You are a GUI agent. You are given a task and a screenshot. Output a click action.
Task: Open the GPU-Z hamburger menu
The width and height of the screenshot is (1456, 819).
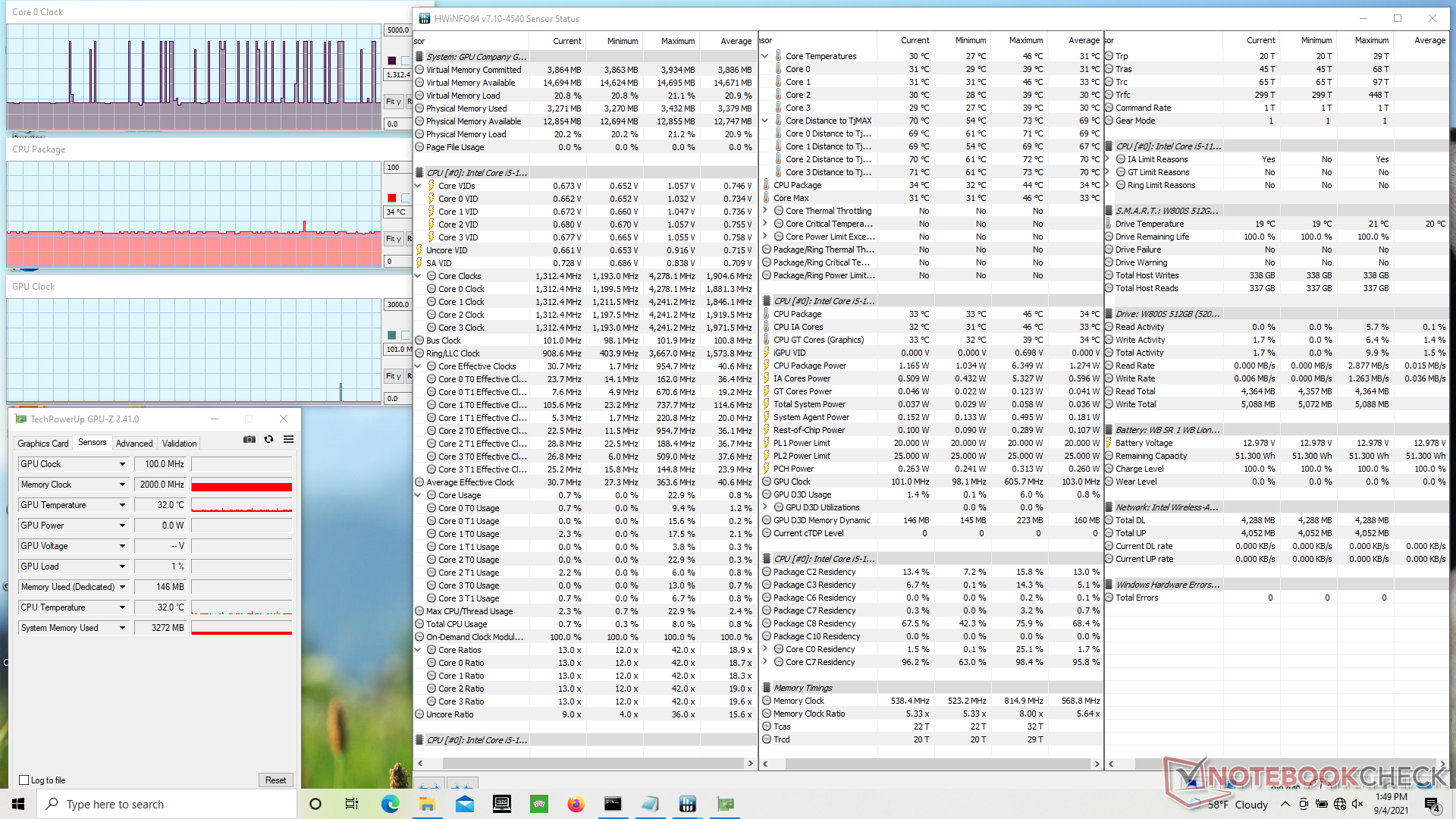pos(288,440)
